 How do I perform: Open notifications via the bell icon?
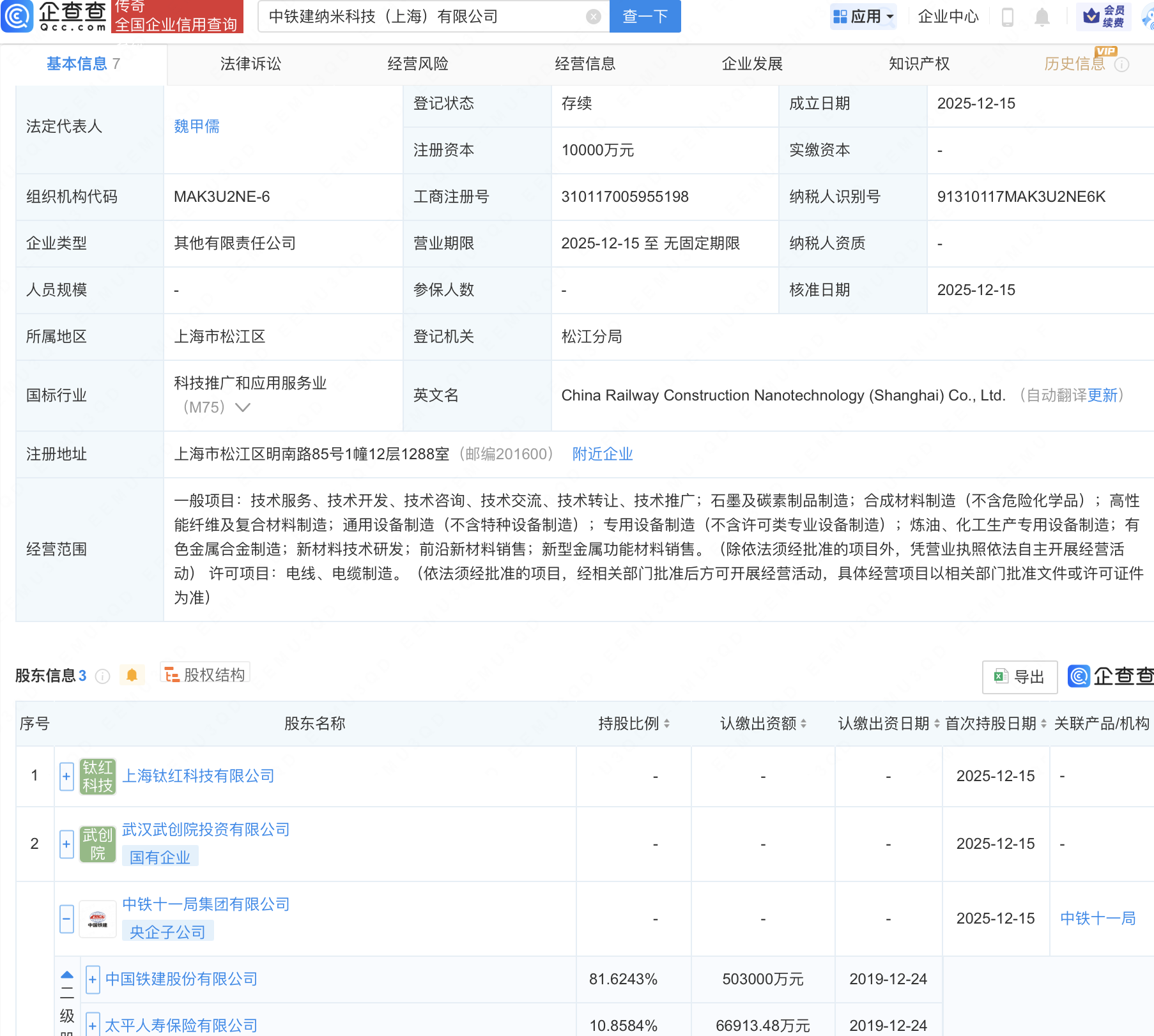[x=1043, y=17]
